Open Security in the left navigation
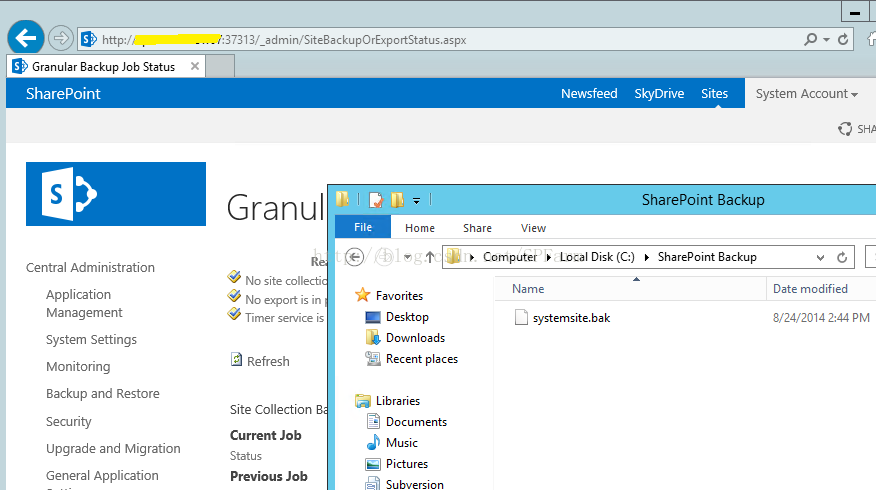This screenshot has height=490, width=876. point(69,421)
